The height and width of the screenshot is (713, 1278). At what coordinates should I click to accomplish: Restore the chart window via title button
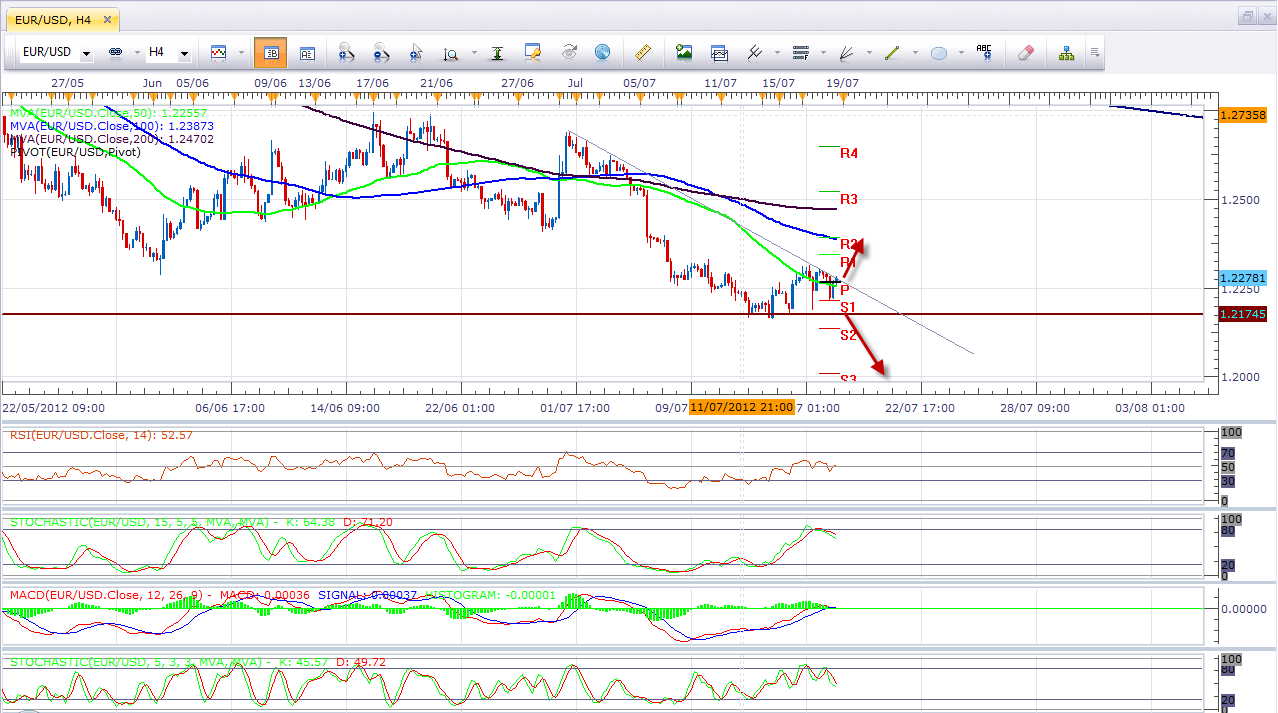1248,17
